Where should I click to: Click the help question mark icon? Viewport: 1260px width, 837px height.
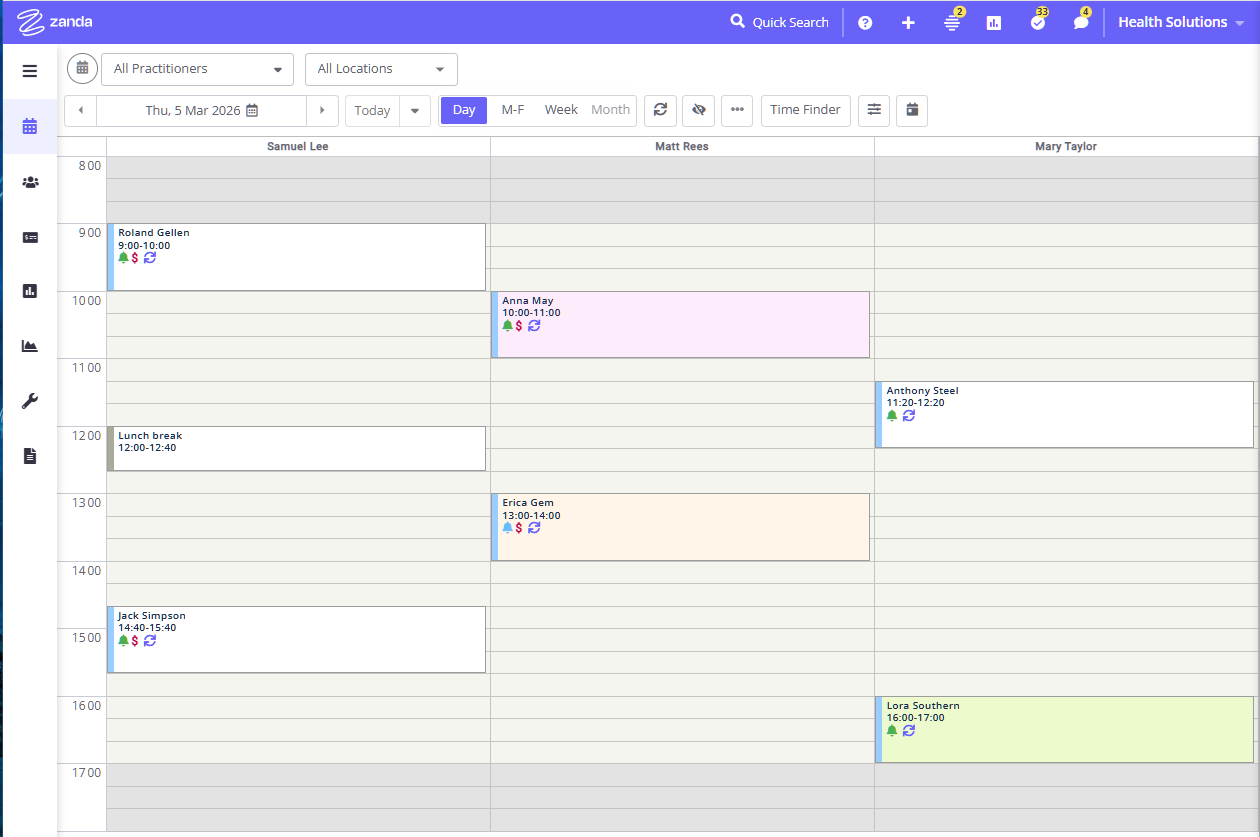click(x=865, y=23)
